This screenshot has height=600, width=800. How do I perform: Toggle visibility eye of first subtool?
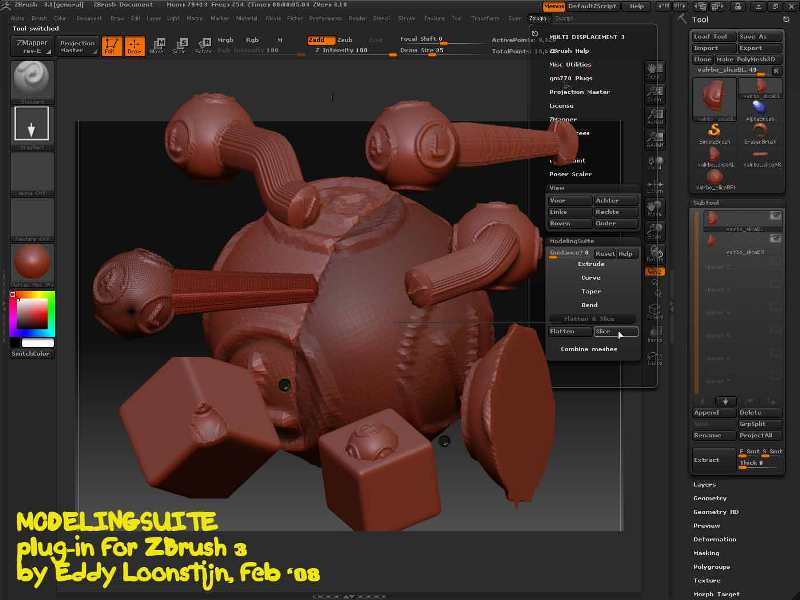775,216
